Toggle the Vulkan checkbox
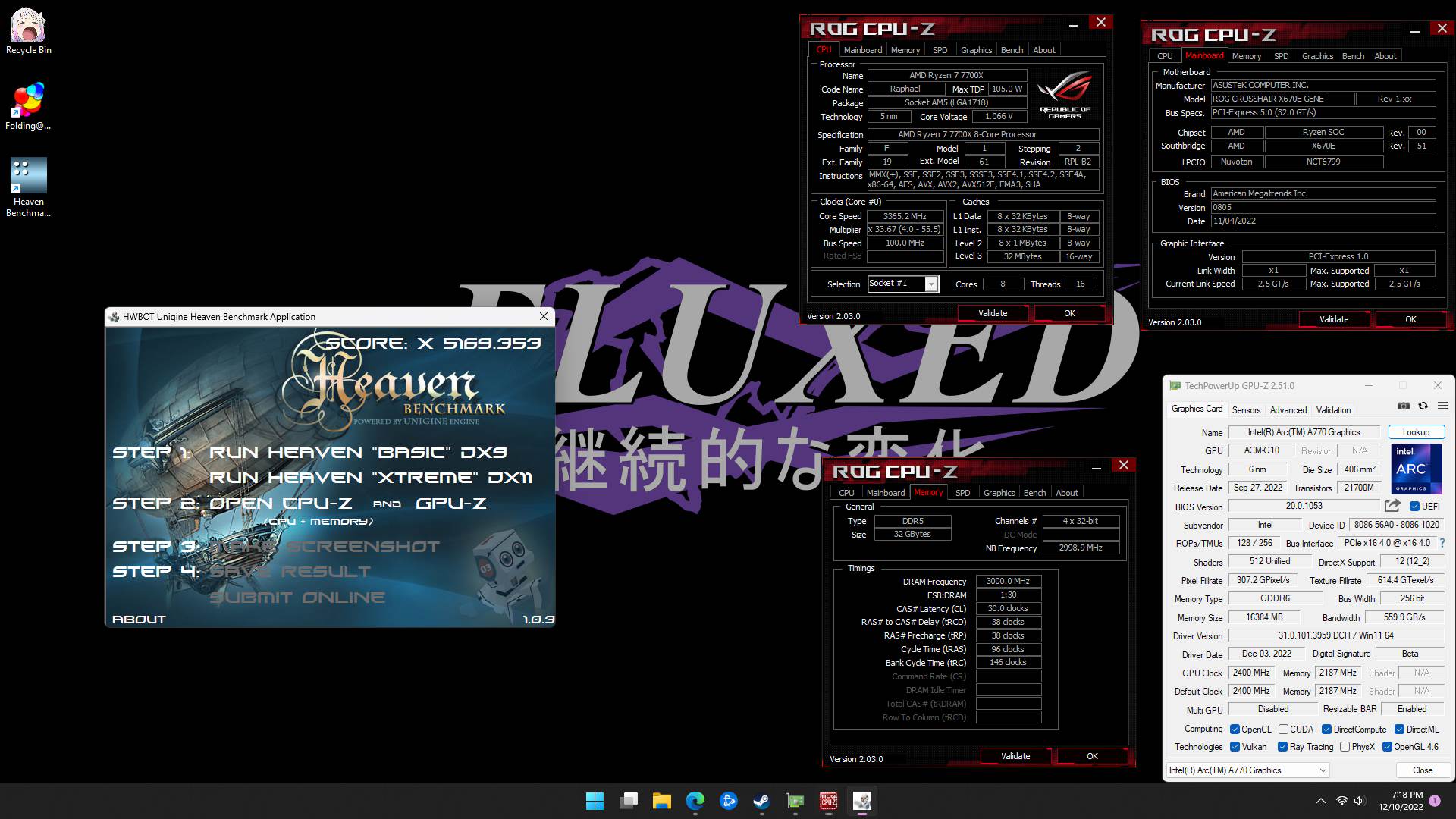1456x819 pixels. pyautogui.click(x=1235, y=747)
